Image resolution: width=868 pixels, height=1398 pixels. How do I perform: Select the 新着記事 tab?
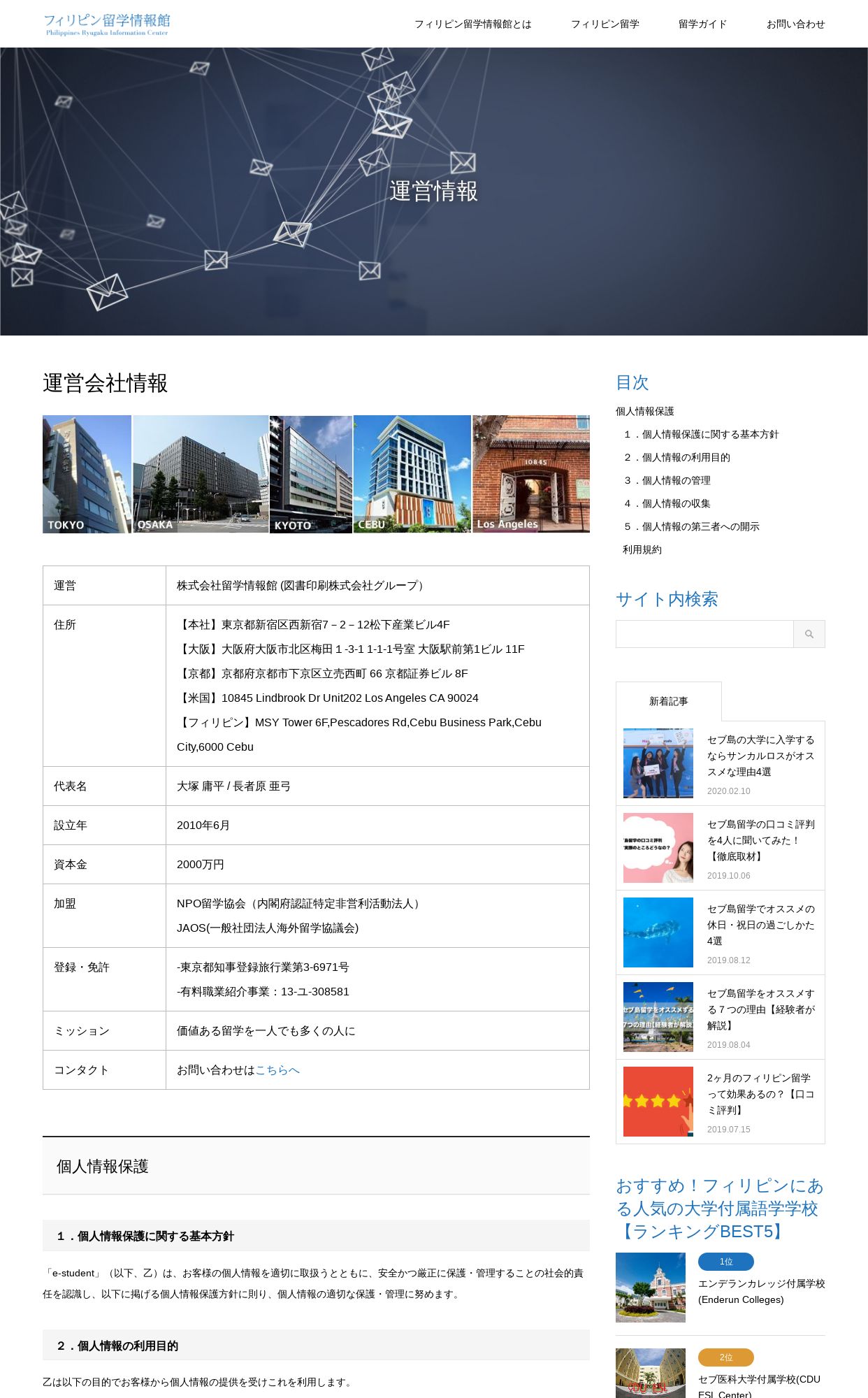(669, 701)
